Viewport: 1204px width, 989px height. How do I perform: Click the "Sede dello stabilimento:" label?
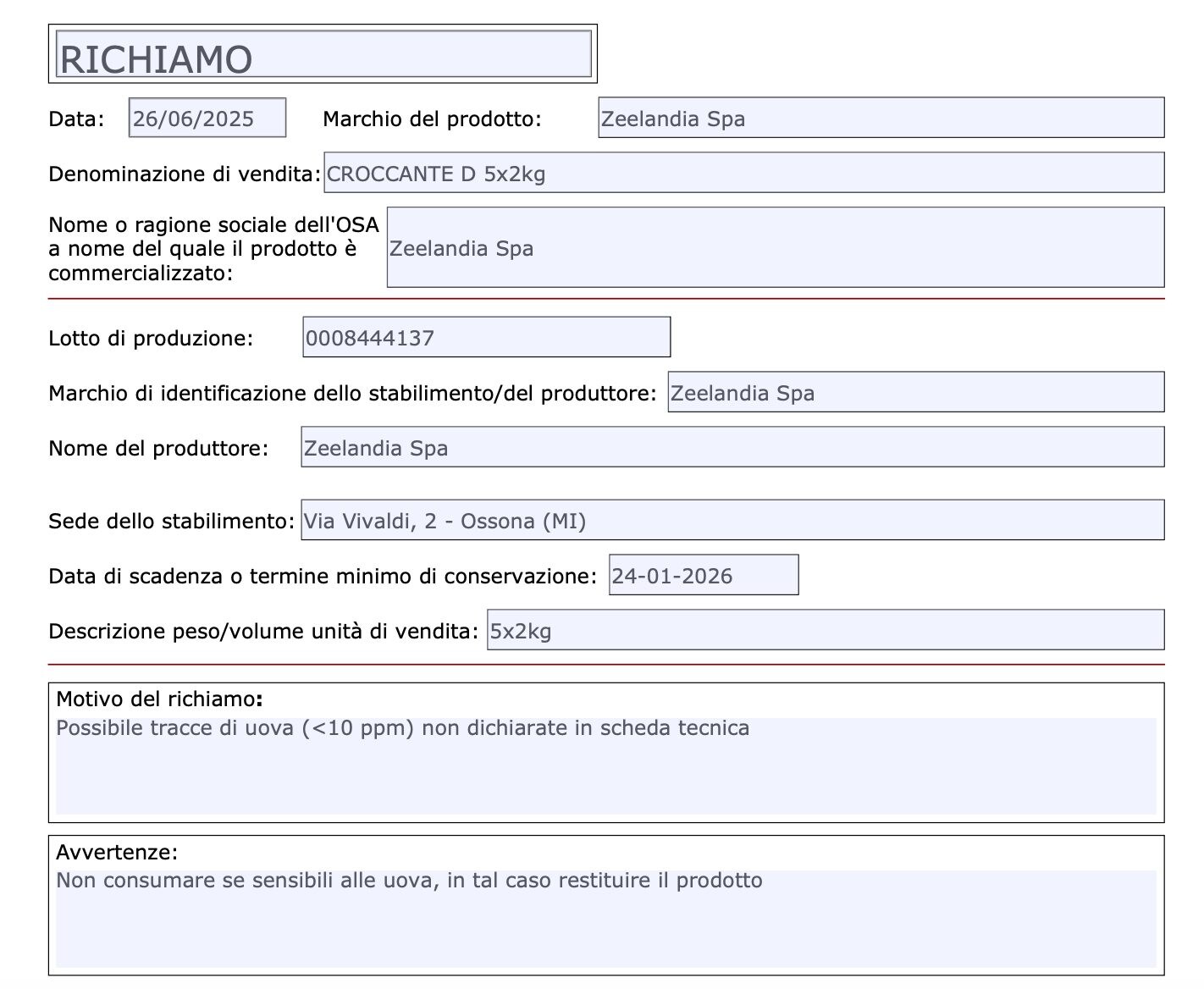(171, 521)
